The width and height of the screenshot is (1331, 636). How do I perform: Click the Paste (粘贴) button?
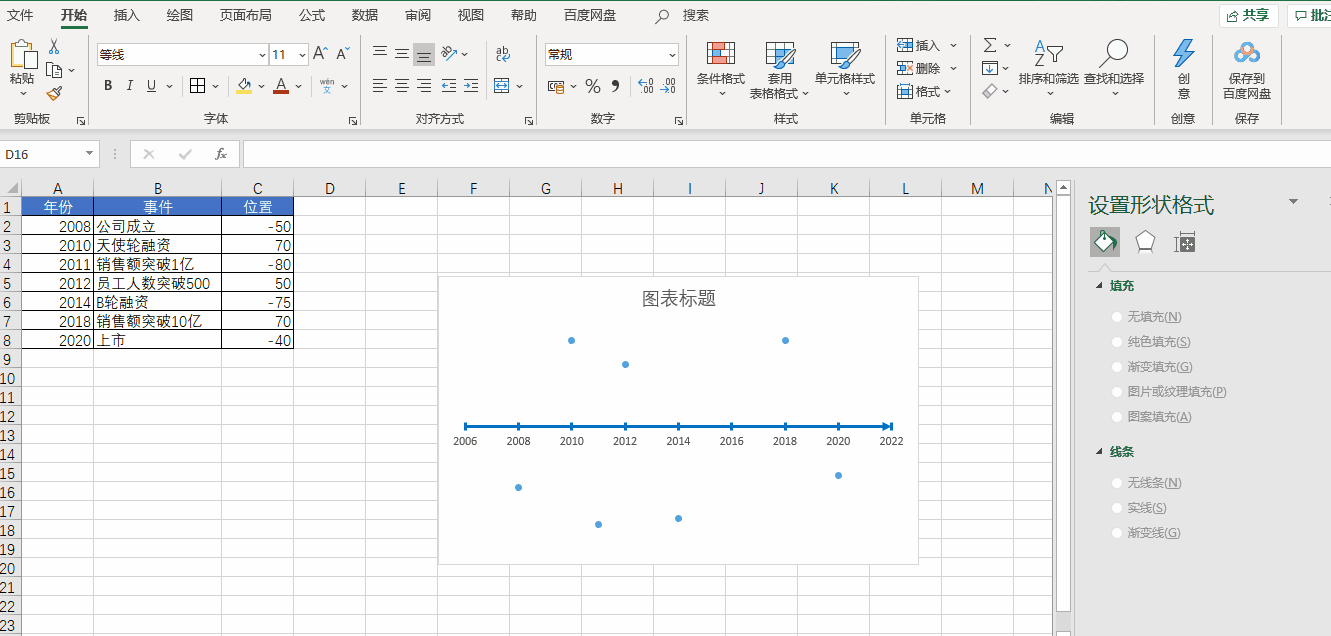(22, 66)
